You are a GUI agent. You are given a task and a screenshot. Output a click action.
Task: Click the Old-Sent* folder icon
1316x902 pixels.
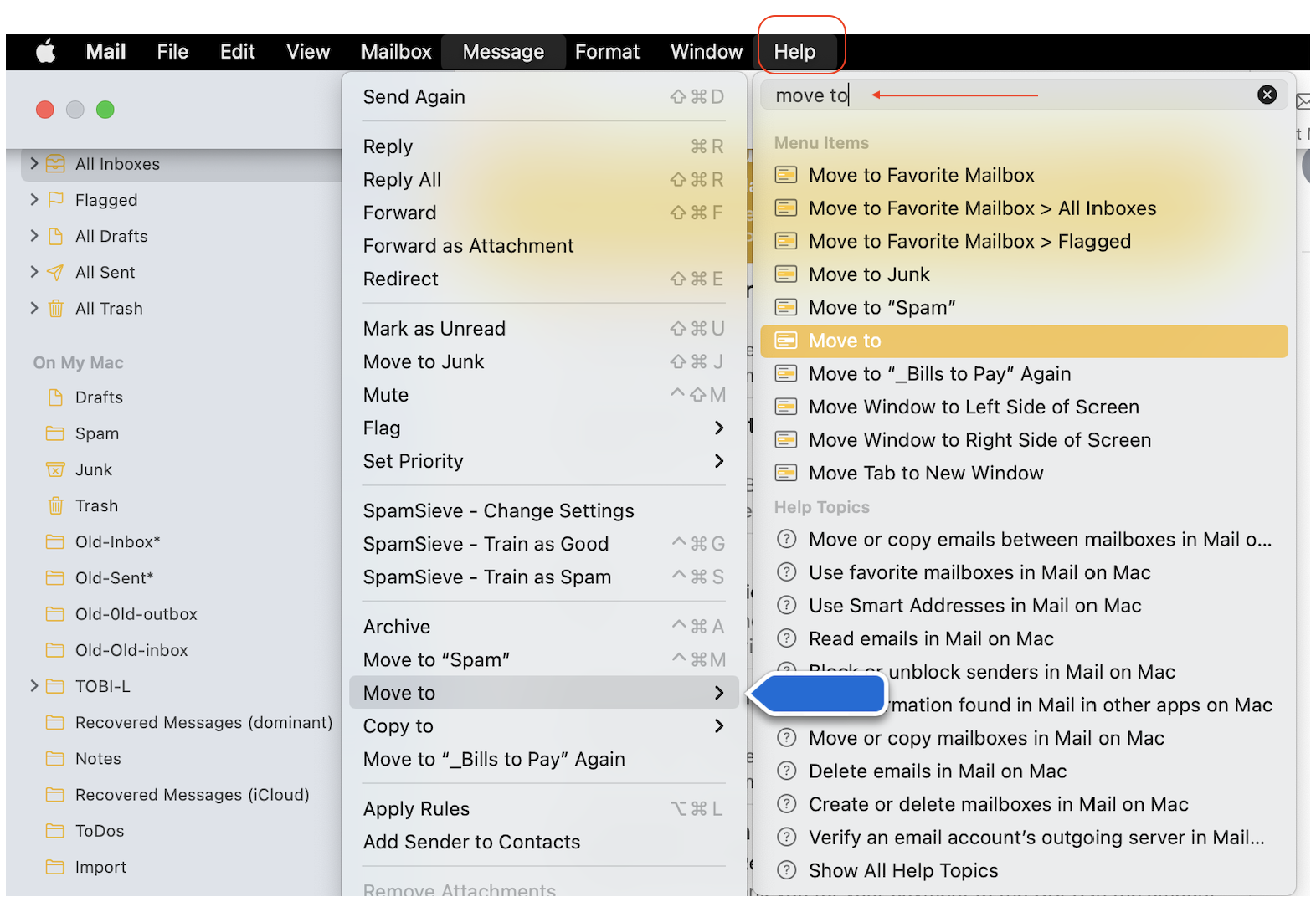click(x=55, y=577)
